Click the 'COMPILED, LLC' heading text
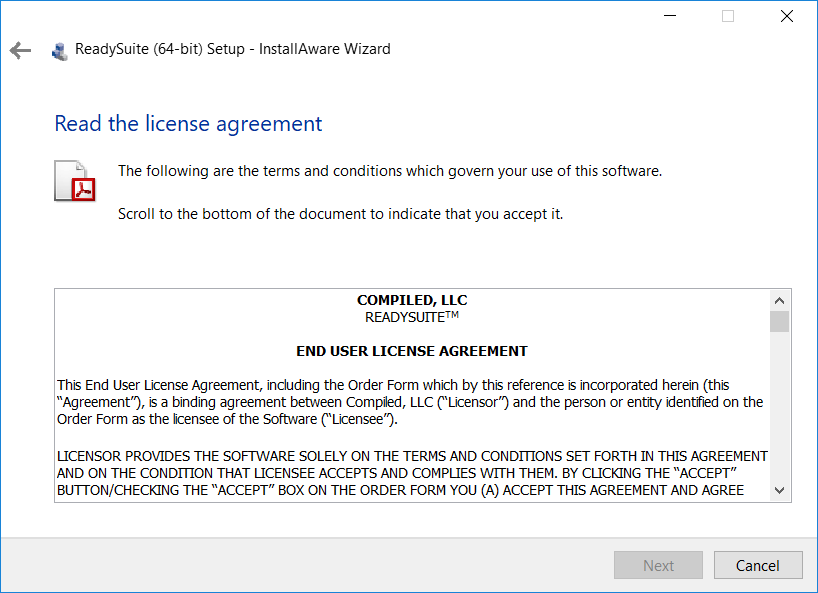This screenshot has height=593, width=818. point(412,300)
